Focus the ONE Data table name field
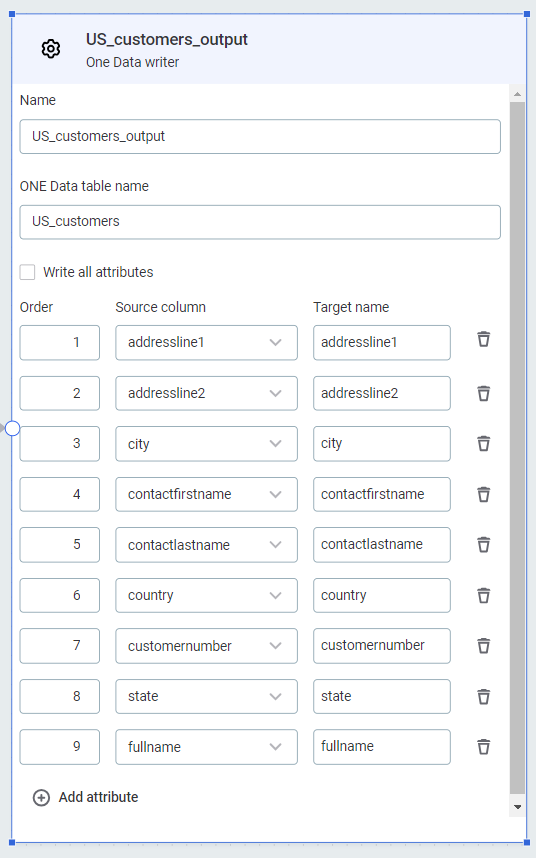Image resolution: width=536 pixels, height=858 pixels. 260,222
